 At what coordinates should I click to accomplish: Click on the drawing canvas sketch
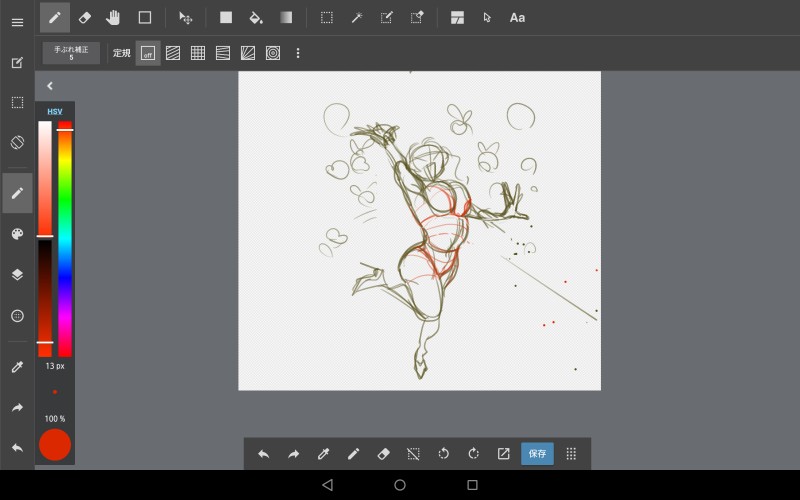pyautogui.click(x=419, y=231)
